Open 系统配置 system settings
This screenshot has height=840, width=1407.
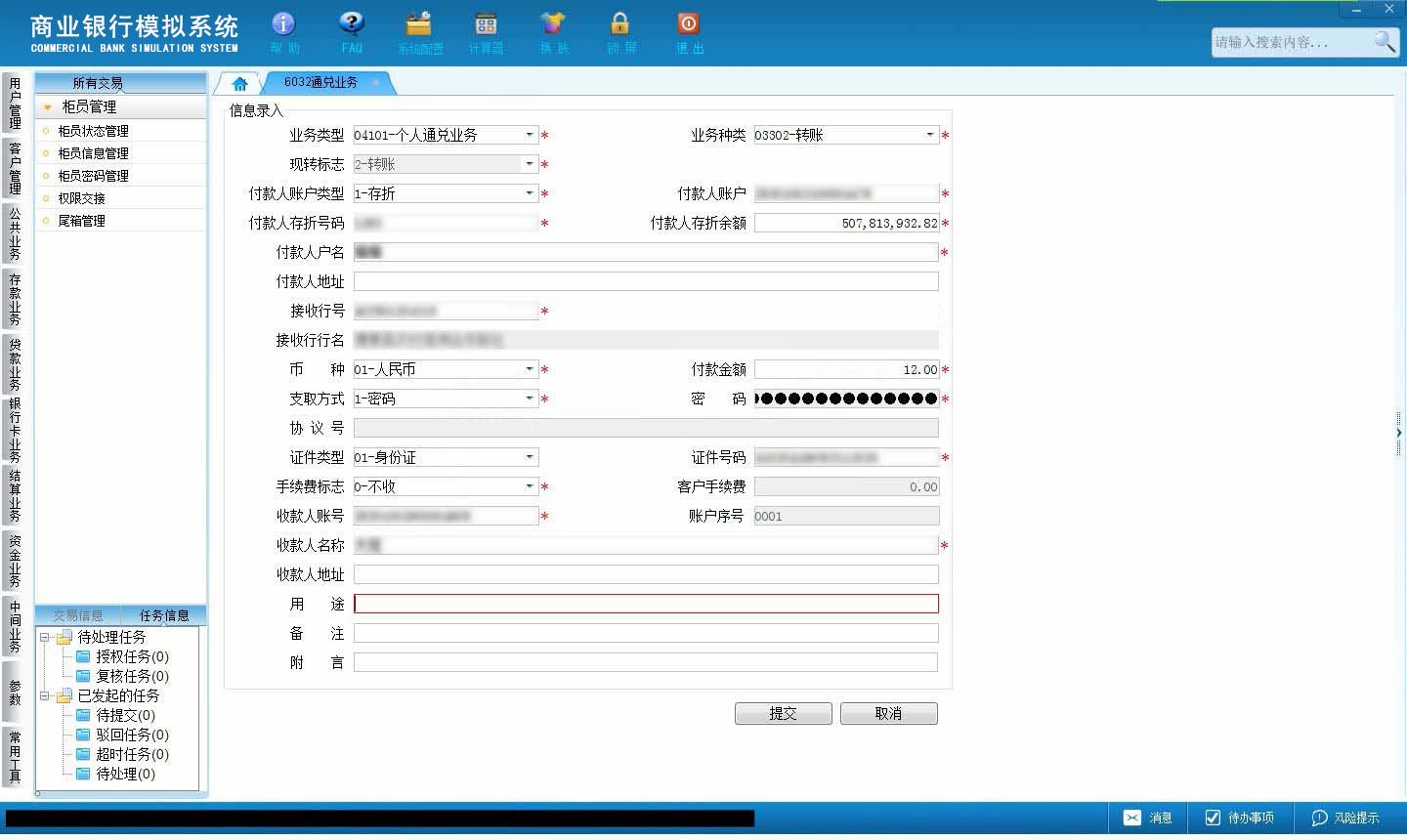point(420,32)
